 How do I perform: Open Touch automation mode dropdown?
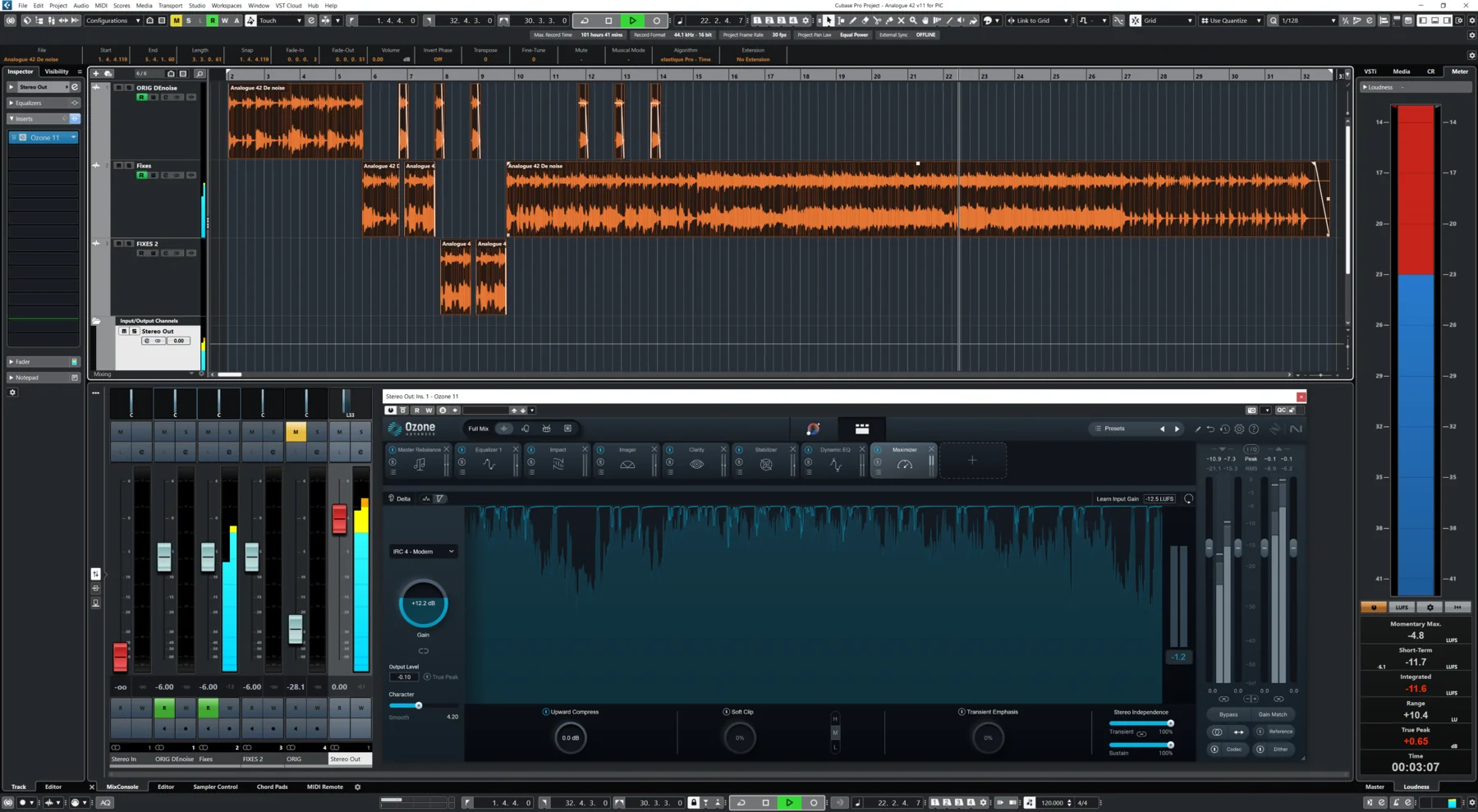click(x=280, y=21)
